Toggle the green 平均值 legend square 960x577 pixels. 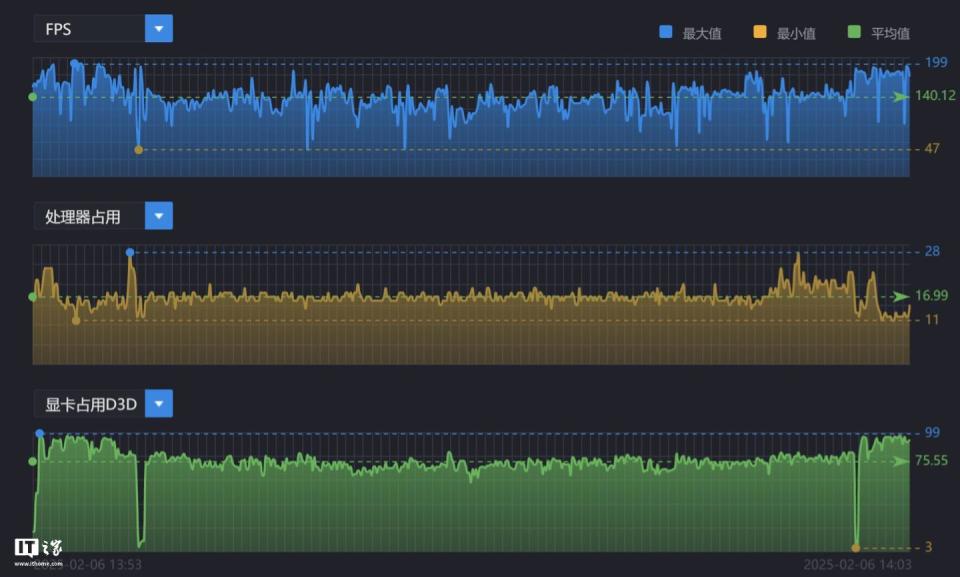(853, 32)
